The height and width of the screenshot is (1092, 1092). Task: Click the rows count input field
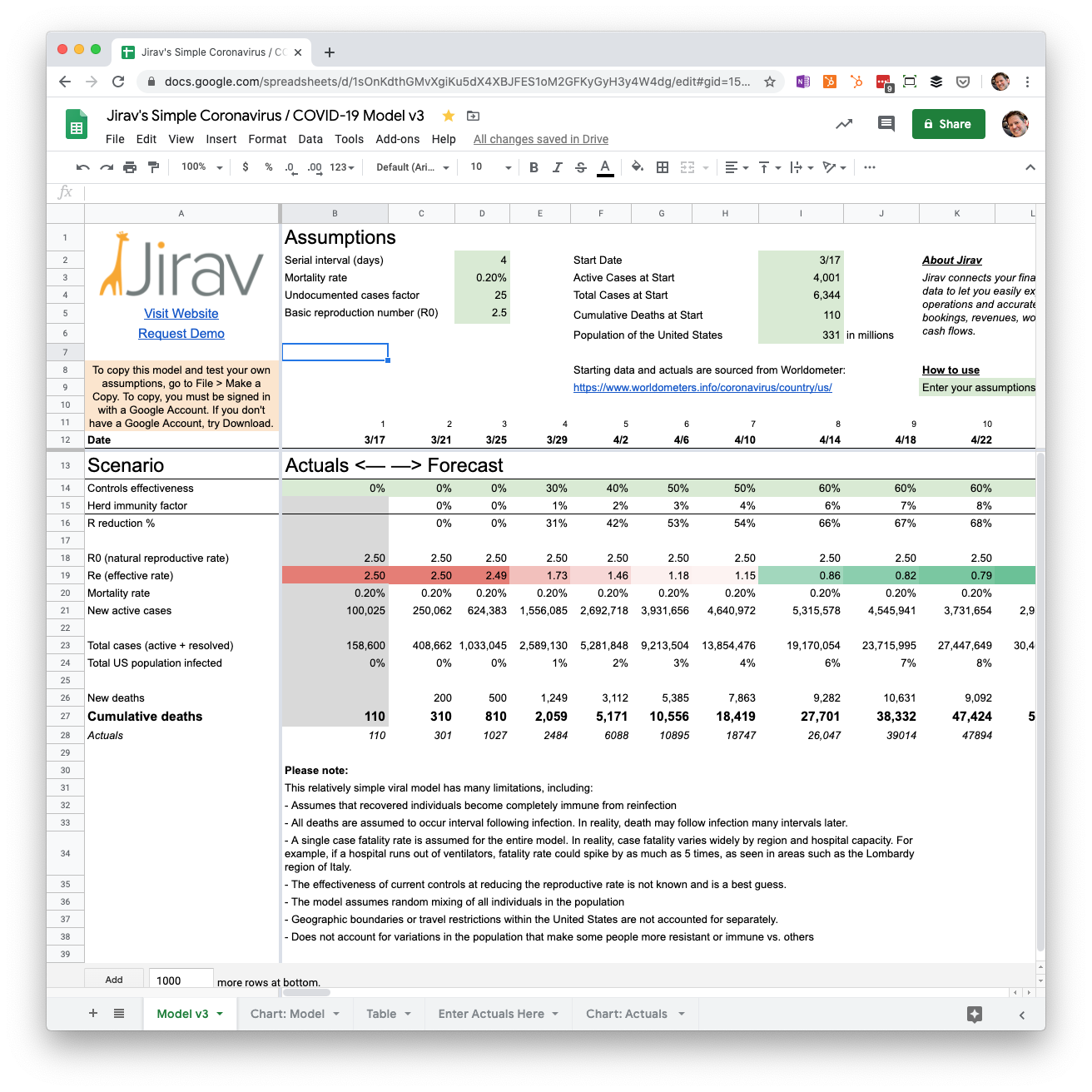pos(181,980)
